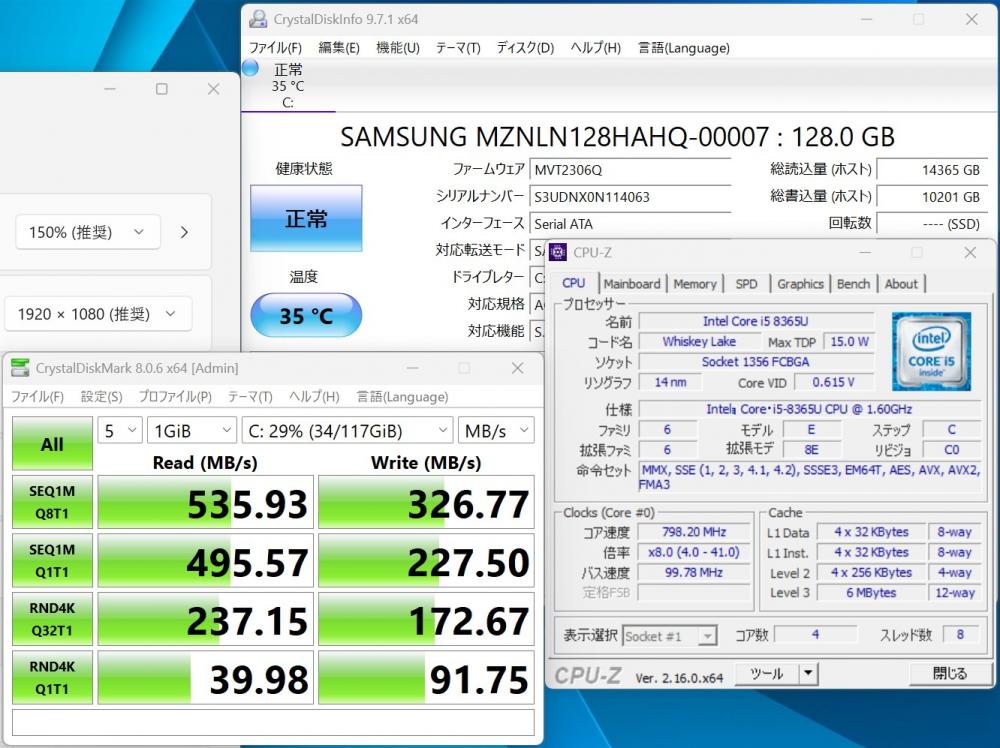Click the total host reads value 14365 GB
This screenshot has width=1000, height=748.
pos(932,170)
